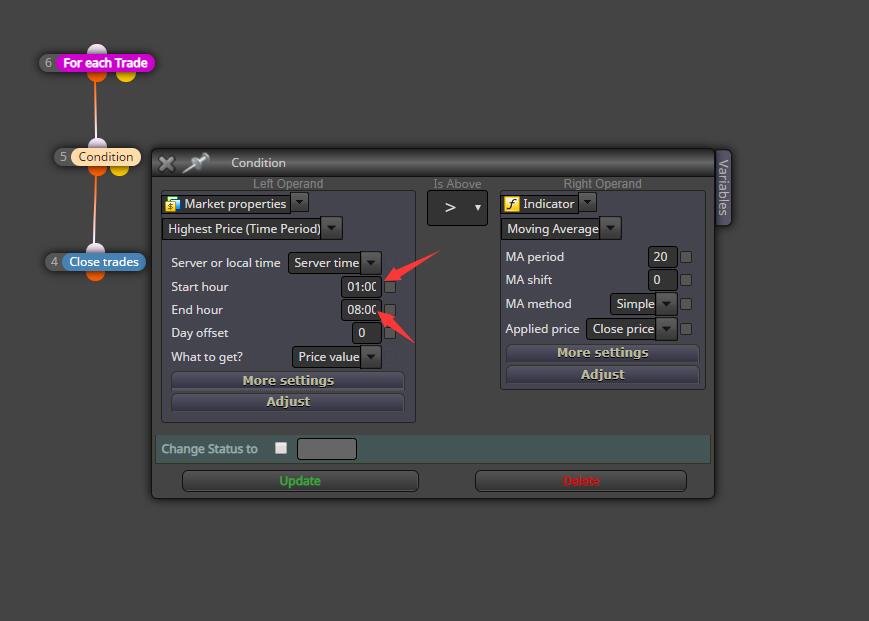Click the Change Status to value box
Viewport: 869px width, 621px height.
pyautogui.click(x=327, y=449)
